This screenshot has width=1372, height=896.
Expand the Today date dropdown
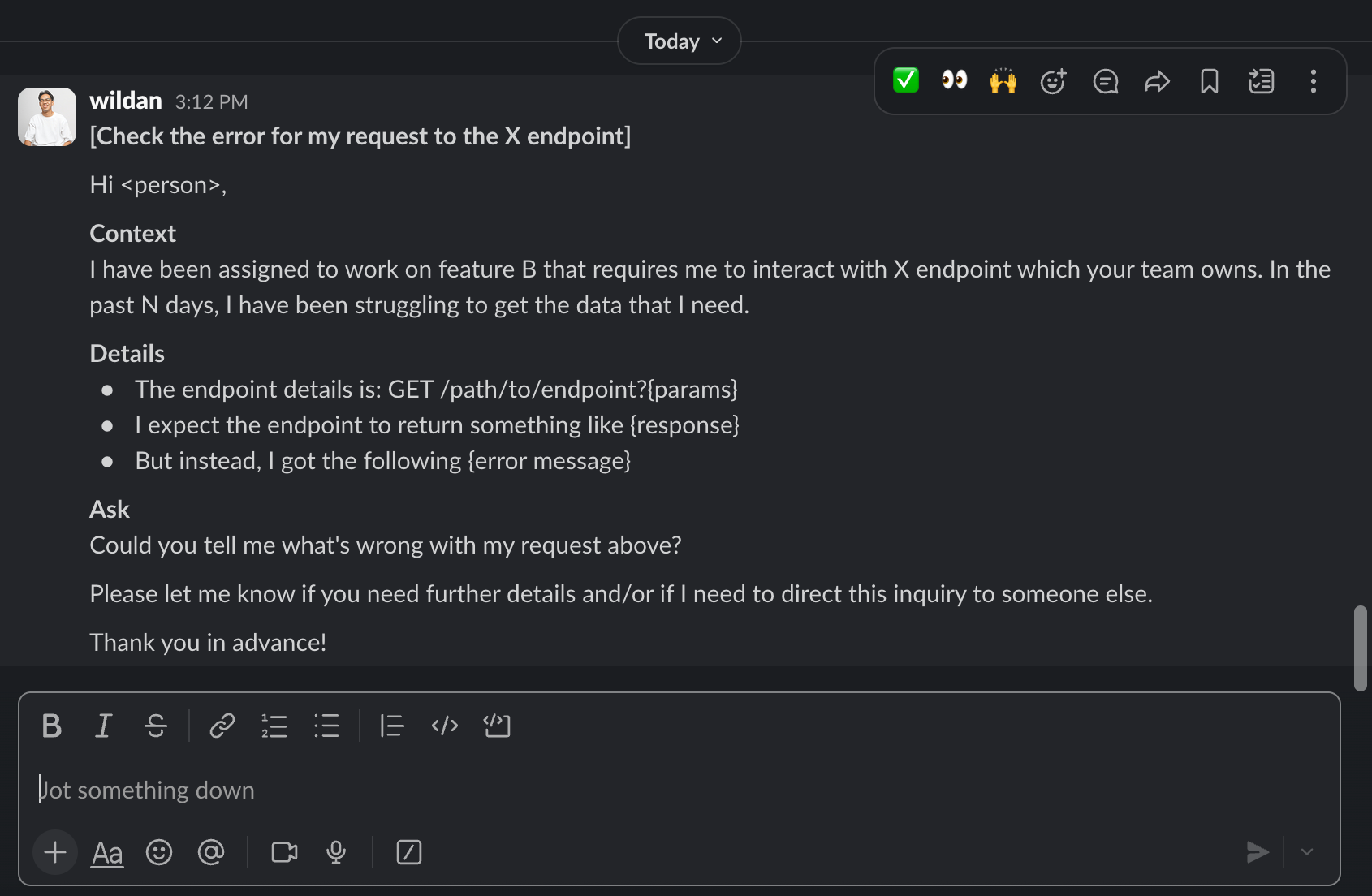tap(680, 41)
